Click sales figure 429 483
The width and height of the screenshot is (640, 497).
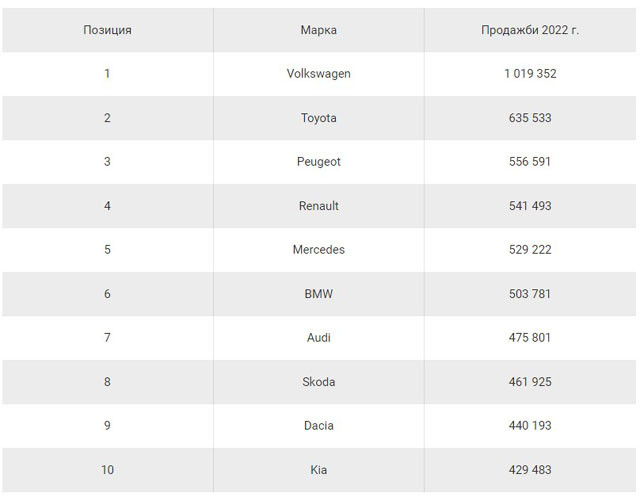pos(529,470)
